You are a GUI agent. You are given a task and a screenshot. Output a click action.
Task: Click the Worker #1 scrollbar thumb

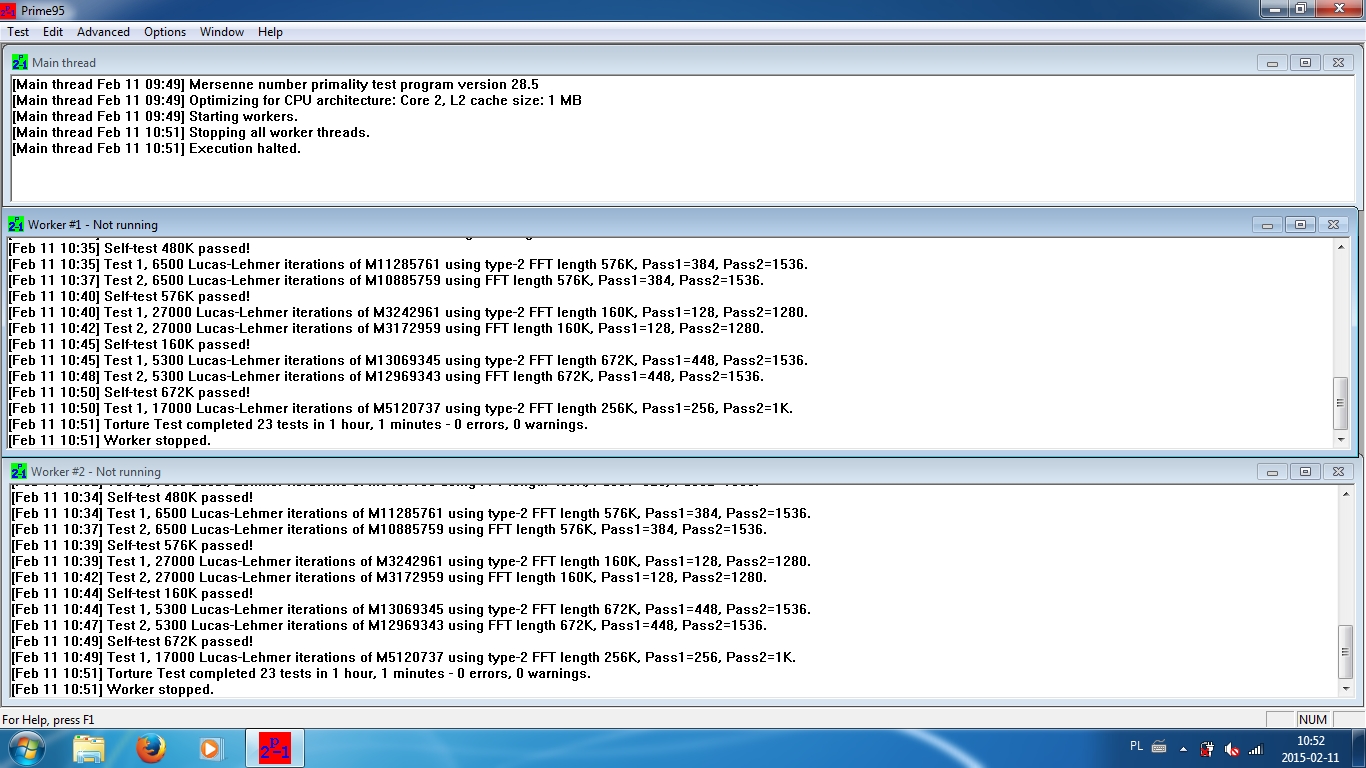click(x=1342, y=403)
